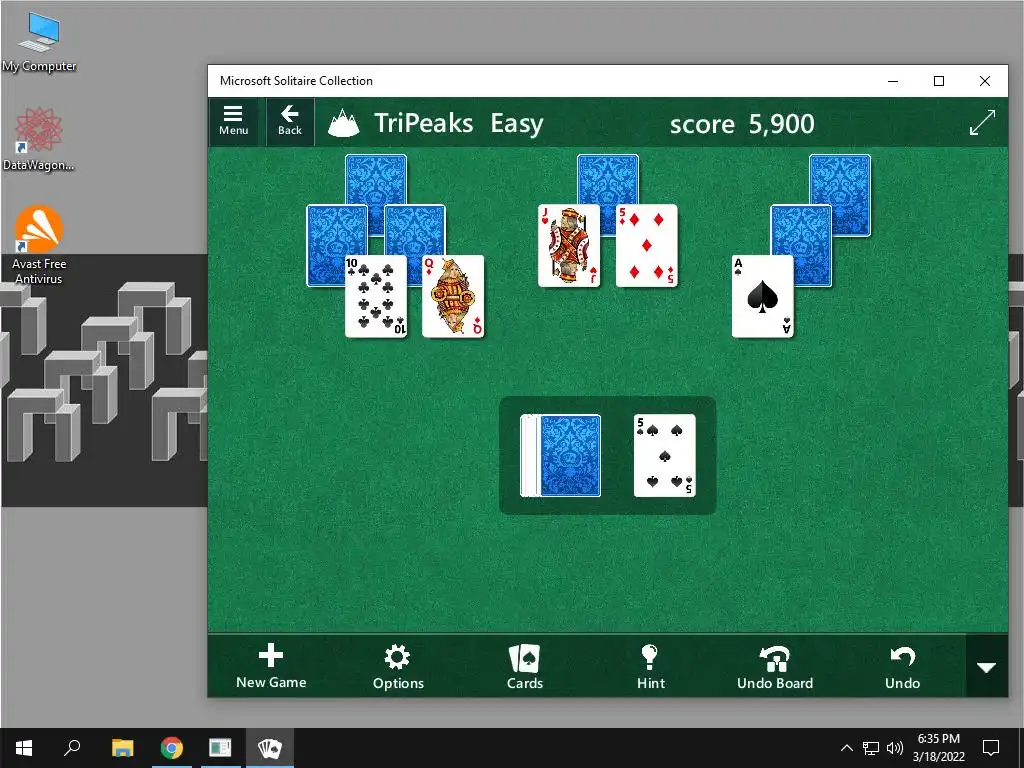Click the TriPeaks Easy title text
This screenshot has width=1024, height=768.
pos(458,123)
